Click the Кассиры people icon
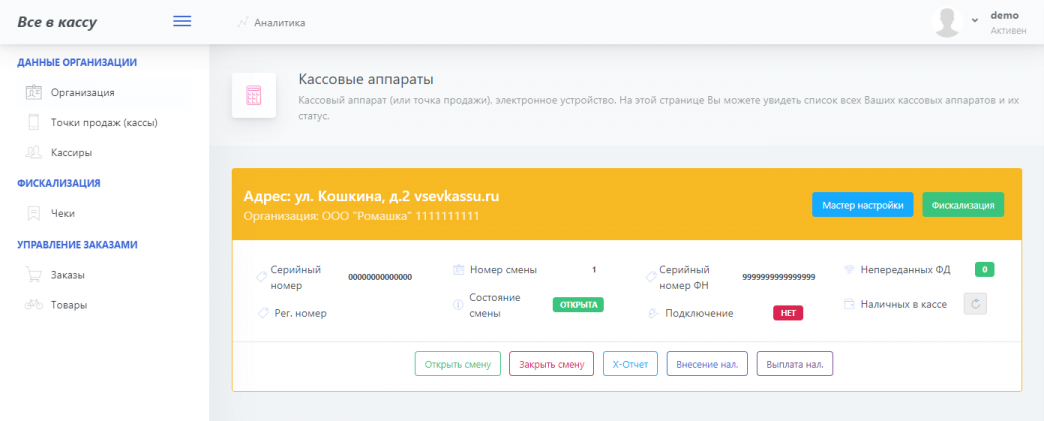Image resolution: width=1044 pixels, height=421 pixels. 34,153
